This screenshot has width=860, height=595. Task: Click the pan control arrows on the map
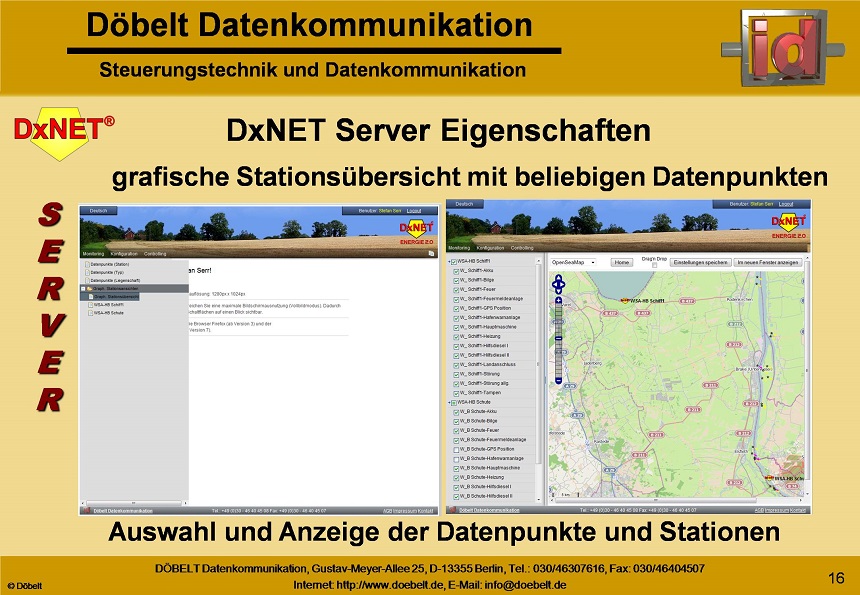pyautogui.click(x=558, y=284)
